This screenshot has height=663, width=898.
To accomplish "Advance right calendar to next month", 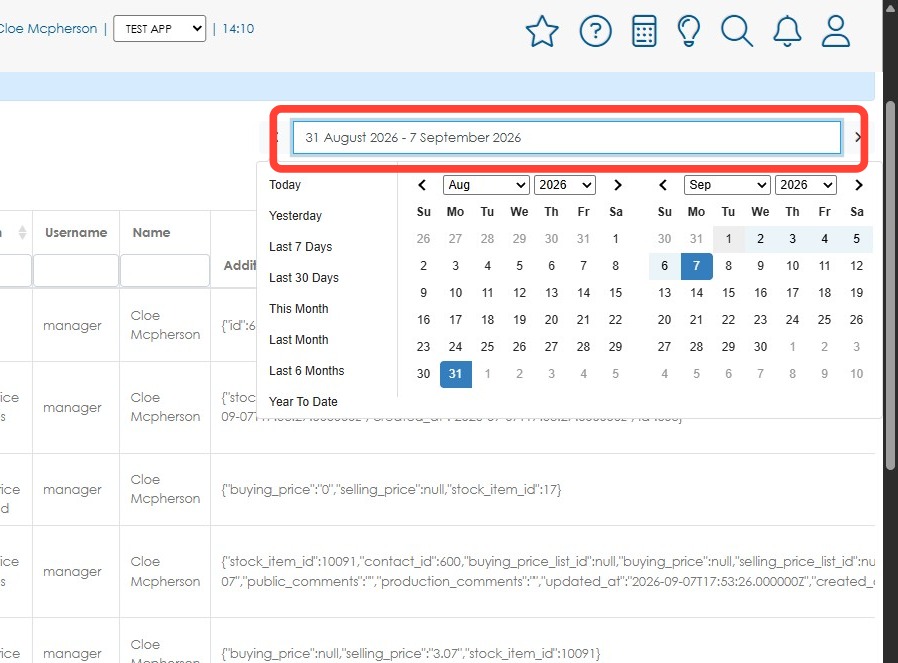I will coord(858,185).
